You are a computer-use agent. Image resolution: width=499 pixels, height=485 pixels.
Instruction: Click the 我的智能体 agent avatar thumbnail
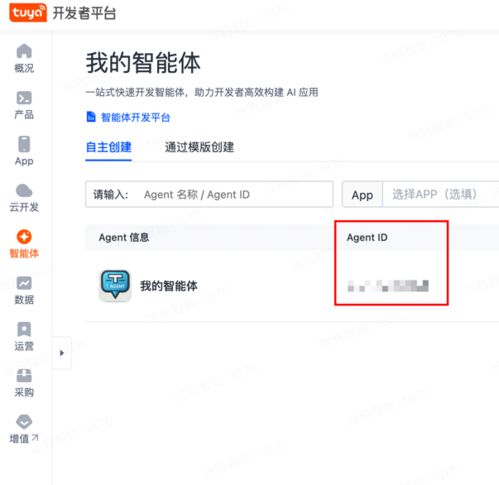point(115,286)
